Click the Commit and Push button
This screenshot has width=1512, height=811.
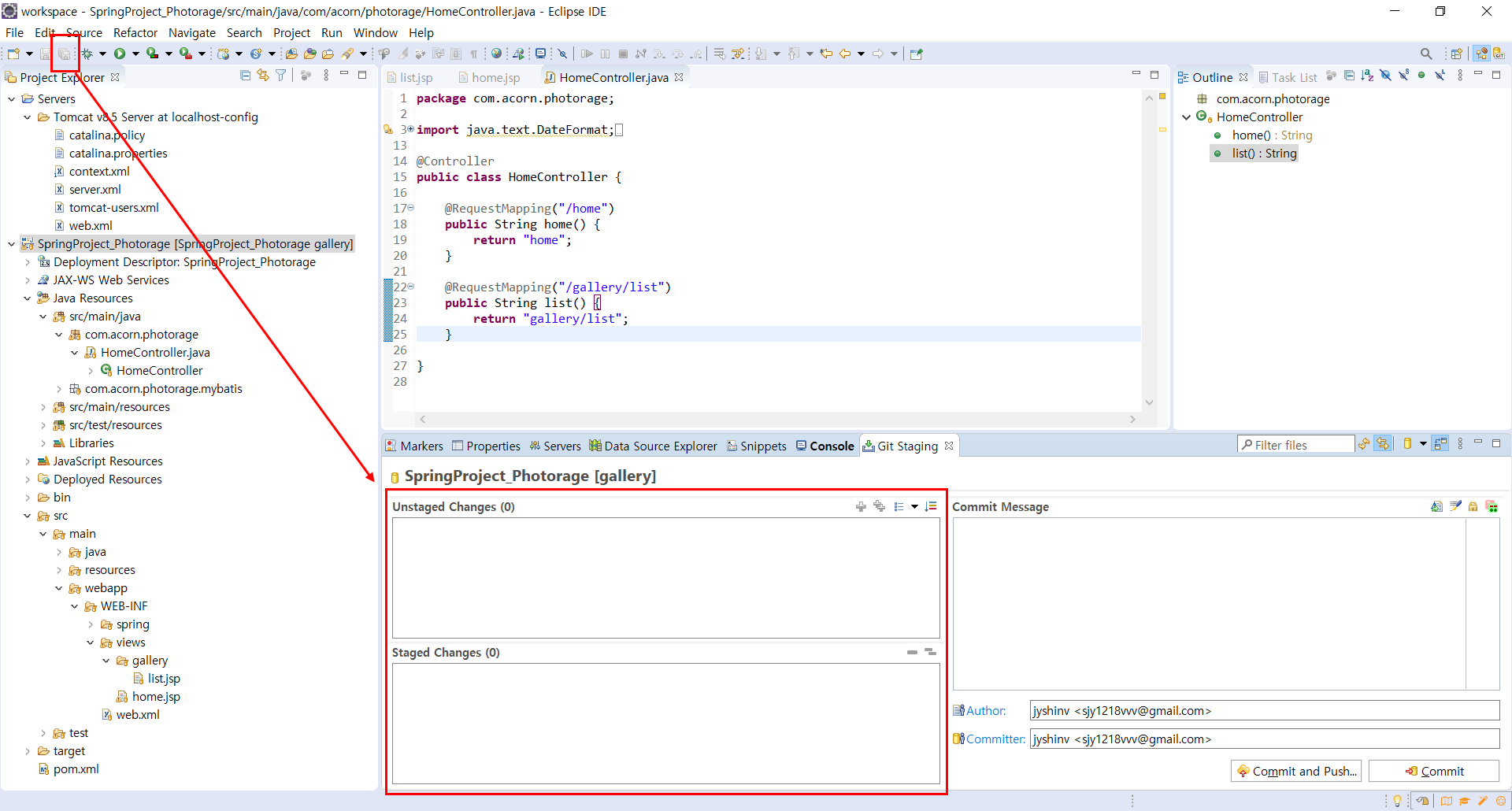coord(1296,771)
